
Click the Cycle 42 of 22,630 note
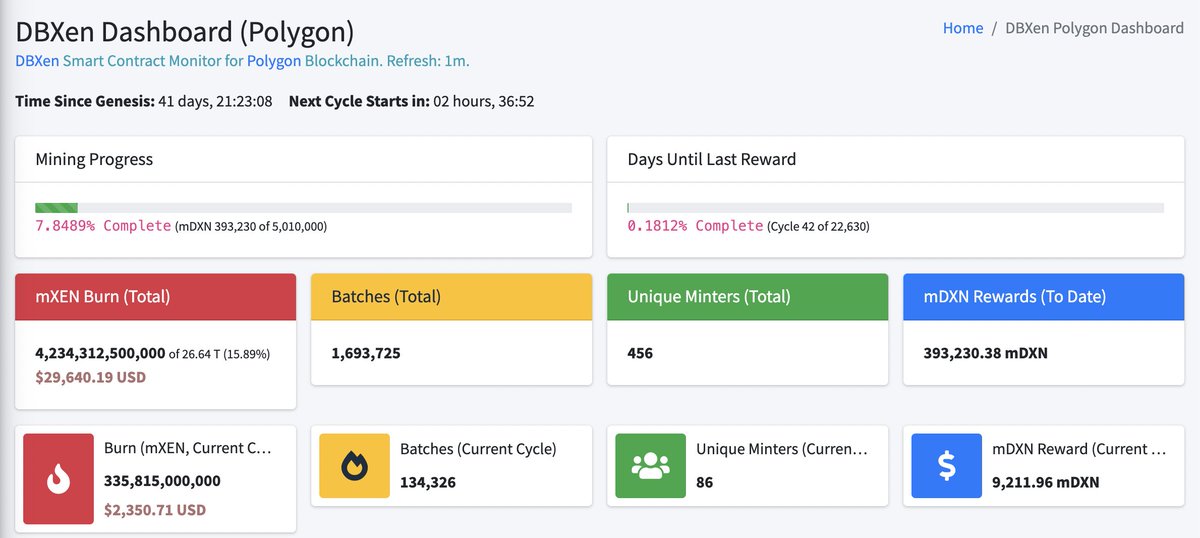pos(818,227)
